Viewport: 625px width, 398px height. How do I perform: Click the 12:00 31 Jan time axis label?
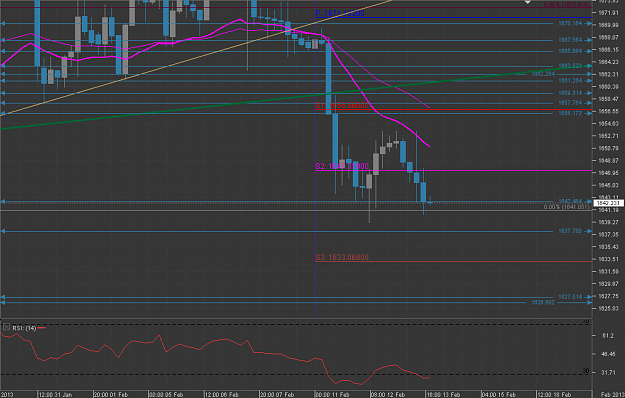(55, 394)
